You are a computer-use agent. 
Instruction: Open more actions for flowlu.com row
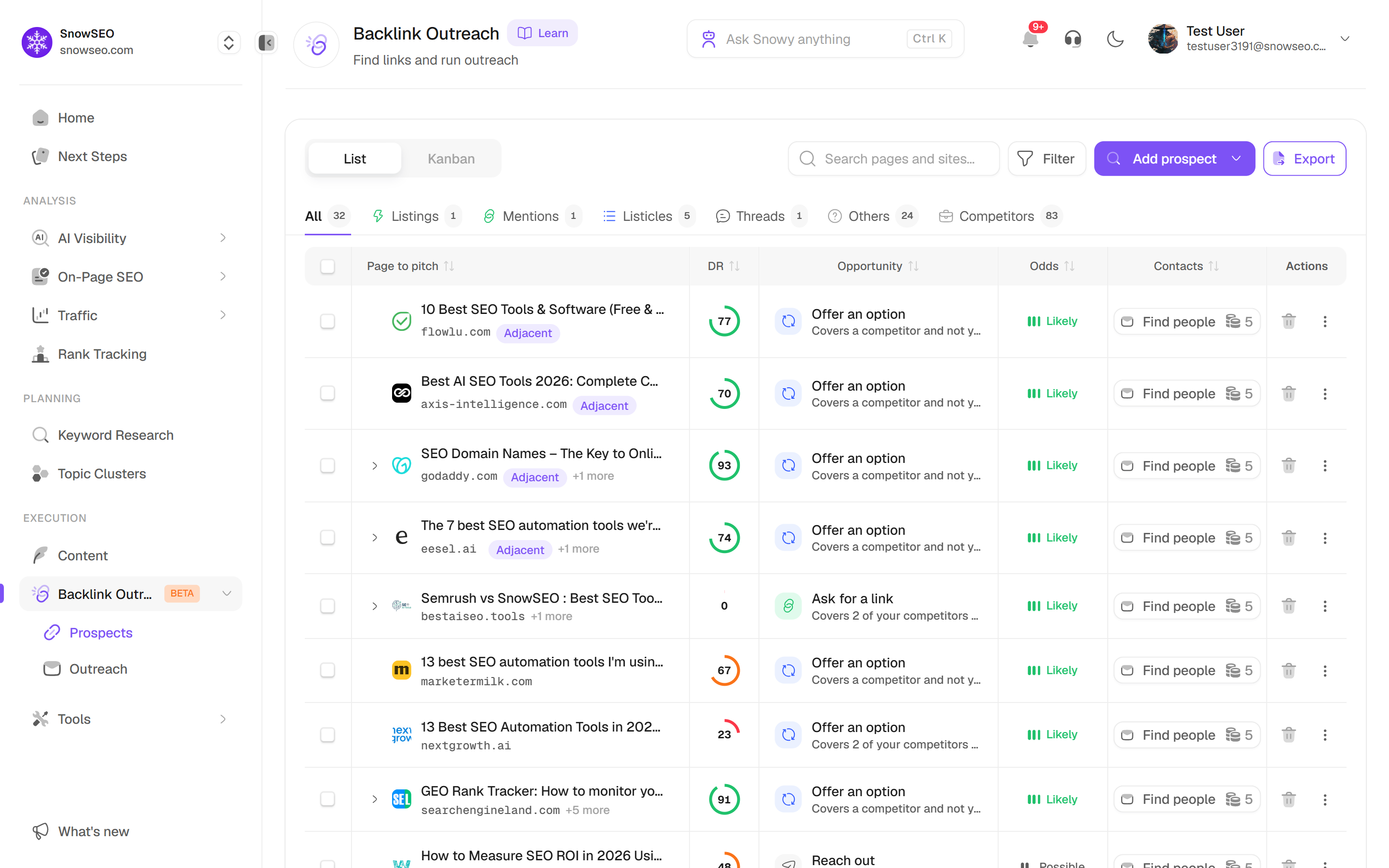1325,322
